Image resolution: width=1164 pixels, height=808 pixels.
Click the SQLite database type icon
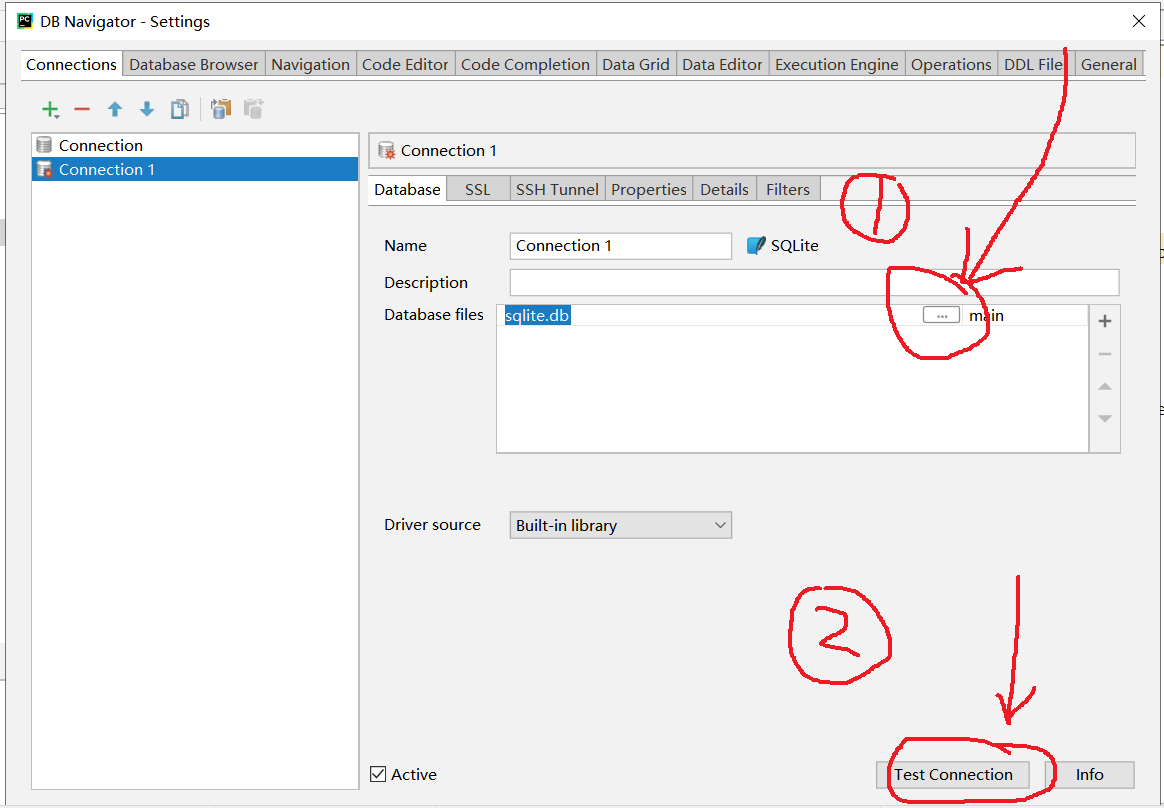(x=757, y=245)
